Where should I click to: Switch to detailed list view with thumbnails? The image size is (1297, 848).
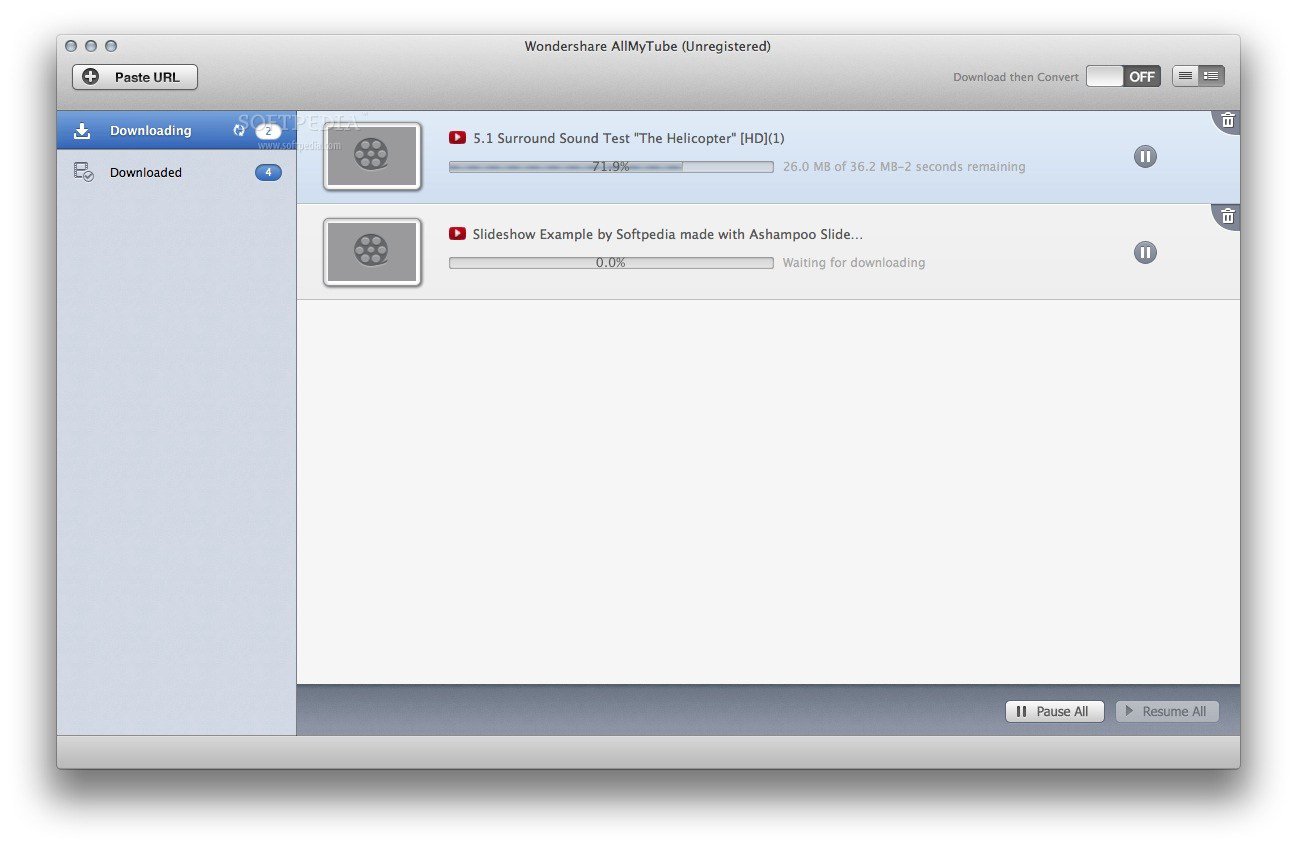1211,76
